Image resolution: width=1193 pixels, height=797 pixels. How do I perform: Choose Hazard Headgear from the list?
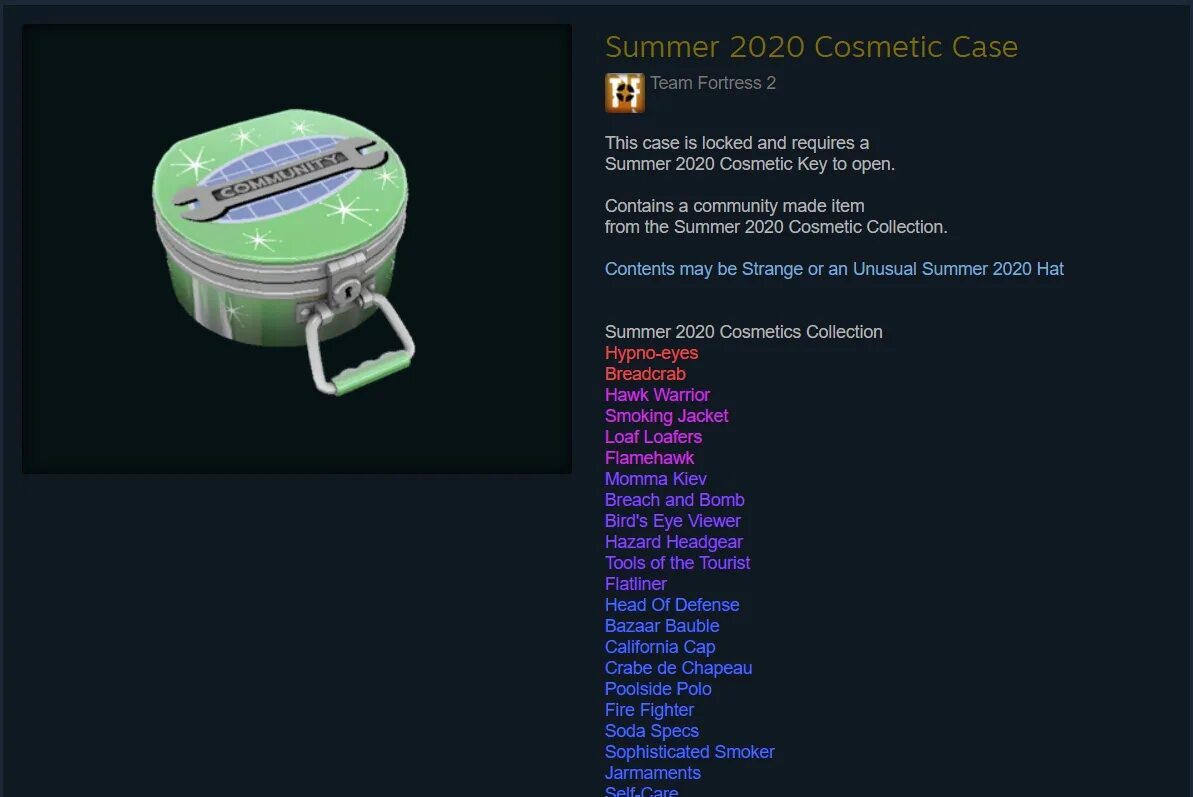(674, 541)
